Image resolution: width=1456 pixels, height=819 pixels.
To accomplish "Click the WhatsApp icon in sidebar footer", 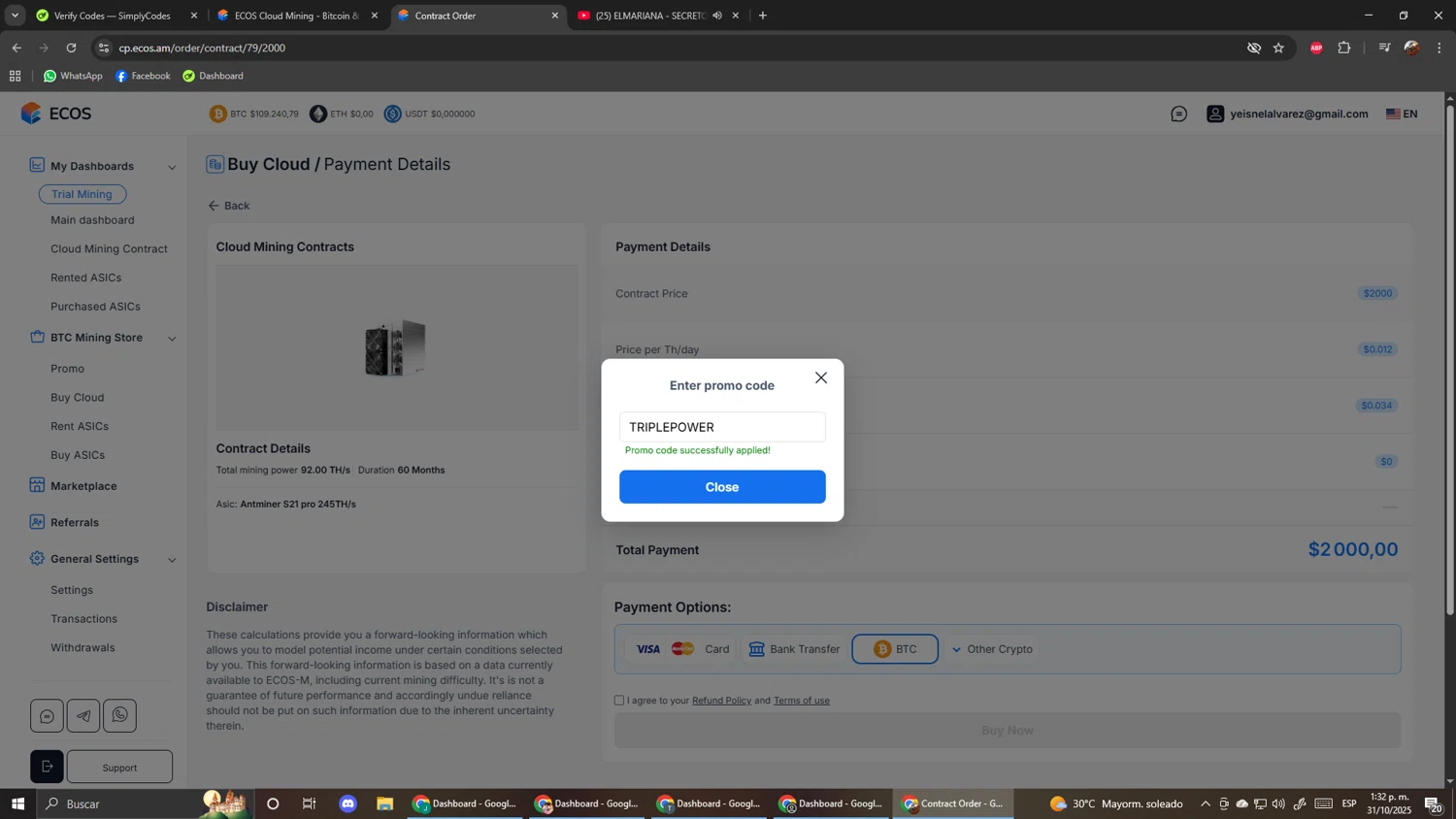I will coord(119,716).
